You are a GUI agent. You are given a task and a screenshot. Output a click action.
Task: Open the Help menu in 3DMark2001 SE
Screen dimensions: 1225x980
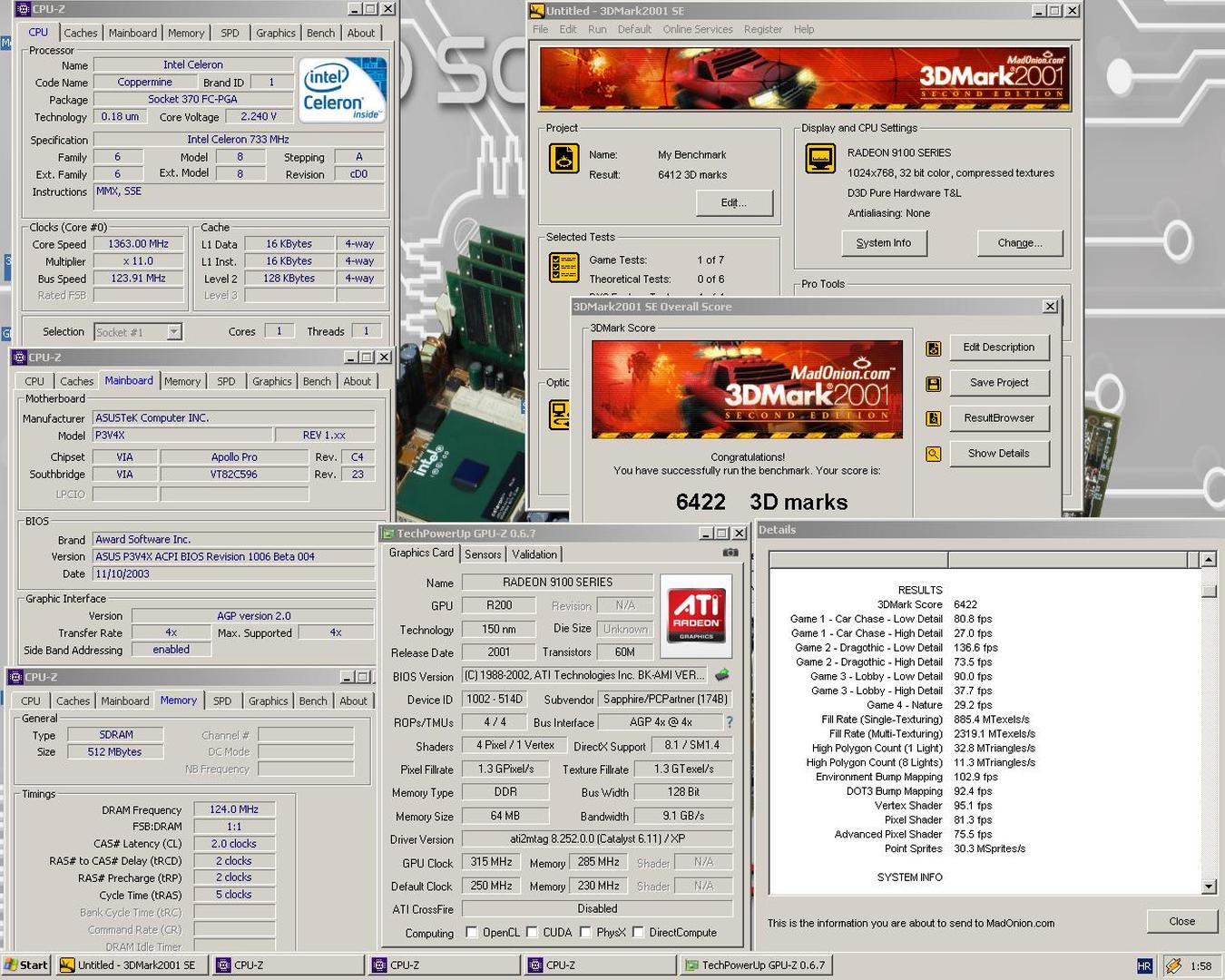(x=804, y=29)
